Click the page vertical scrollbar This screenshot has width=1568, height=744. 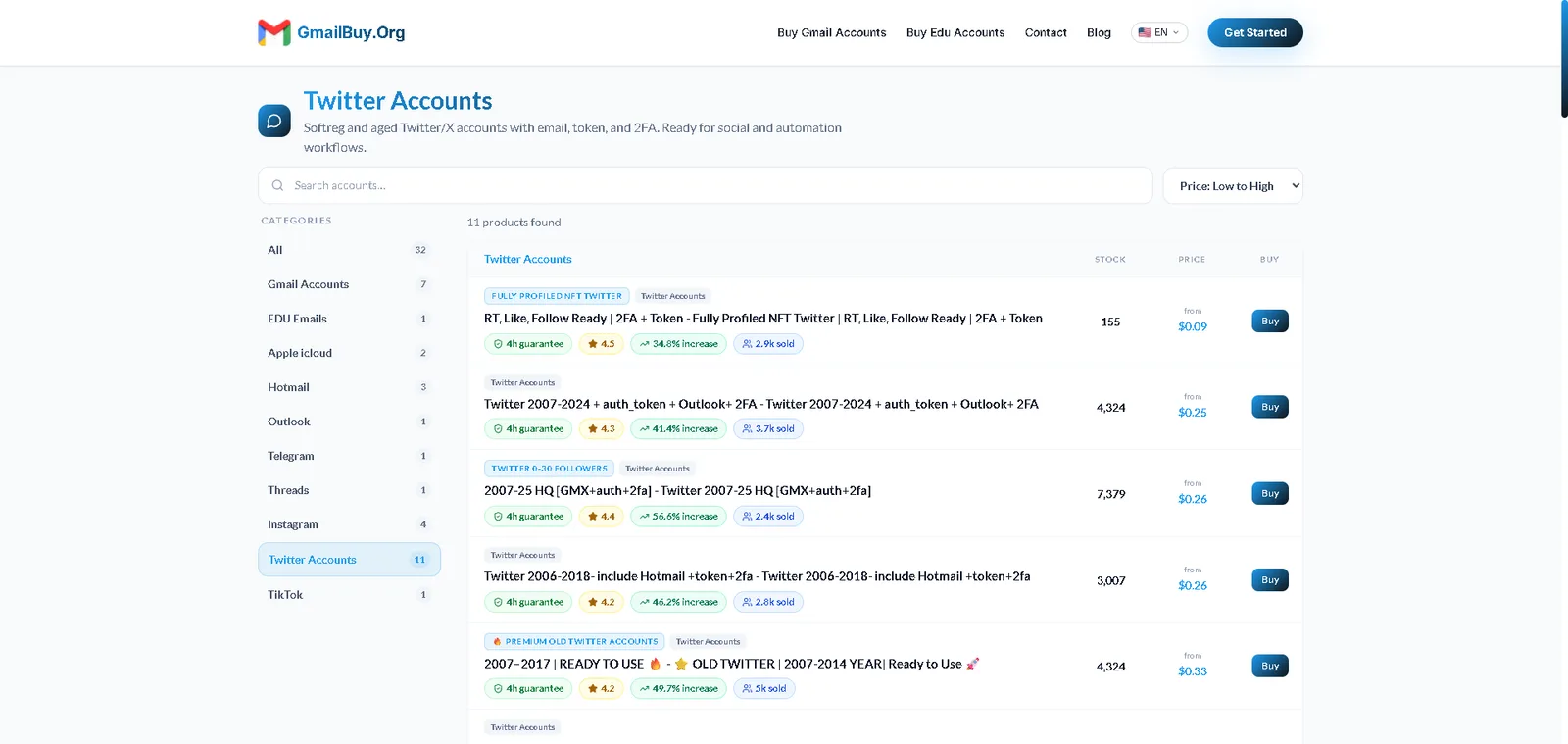pyautogui.click(x=1563, y=59)
